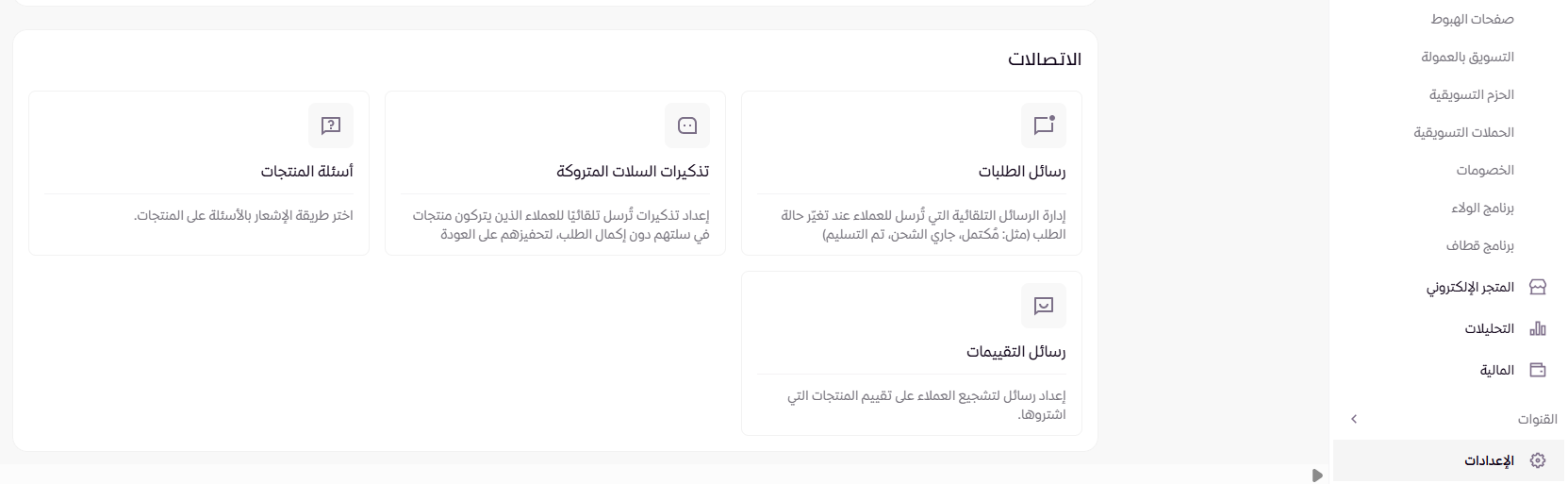
Task: Click the product questions icon
Action: click(x=331, y=125)
